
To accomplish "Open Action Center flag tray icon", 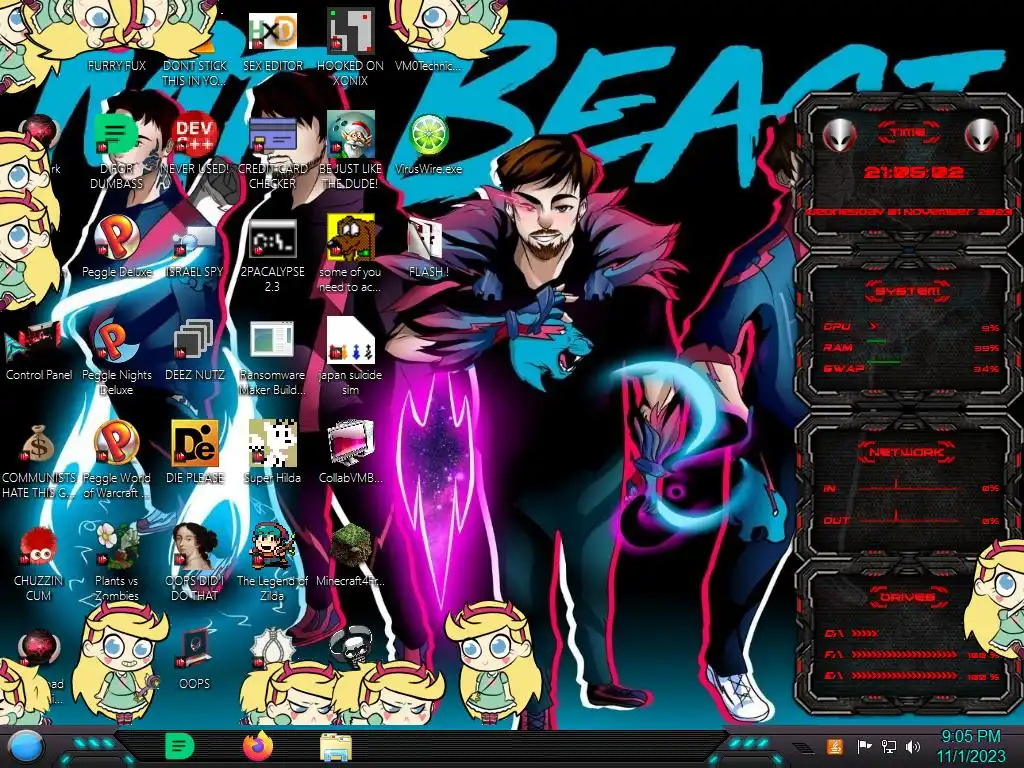I will click(x=864, y=746).
